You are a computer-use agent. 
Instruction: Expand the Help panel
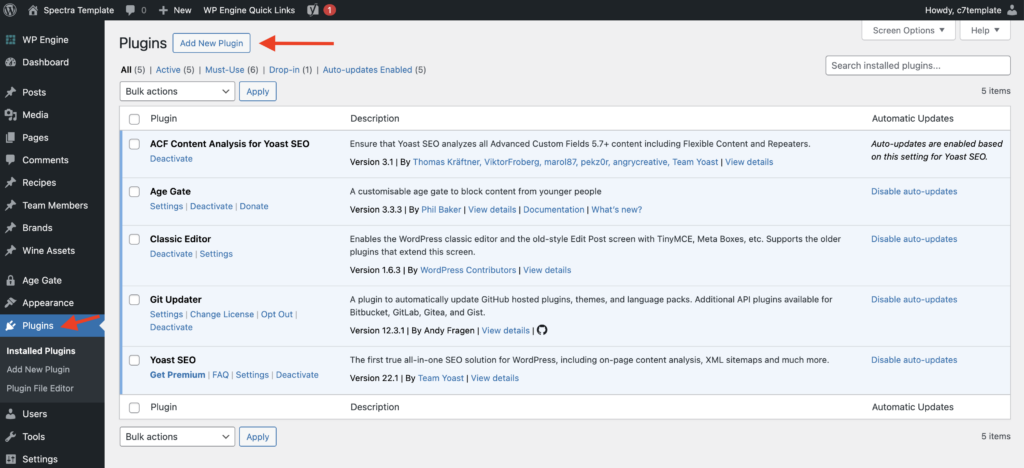(985, 30)
